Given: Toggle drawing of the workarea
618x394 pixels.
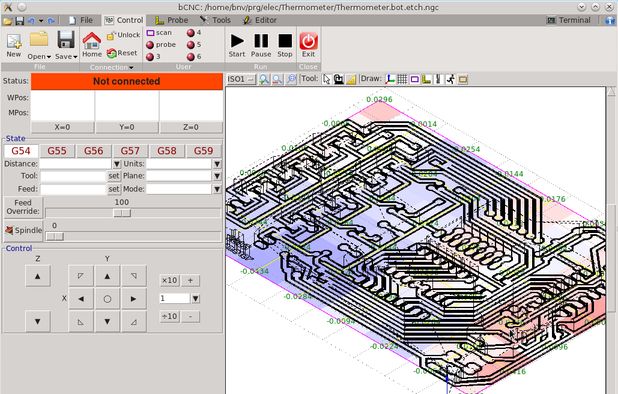Looking at the screenshot, I should pos(463,79).
